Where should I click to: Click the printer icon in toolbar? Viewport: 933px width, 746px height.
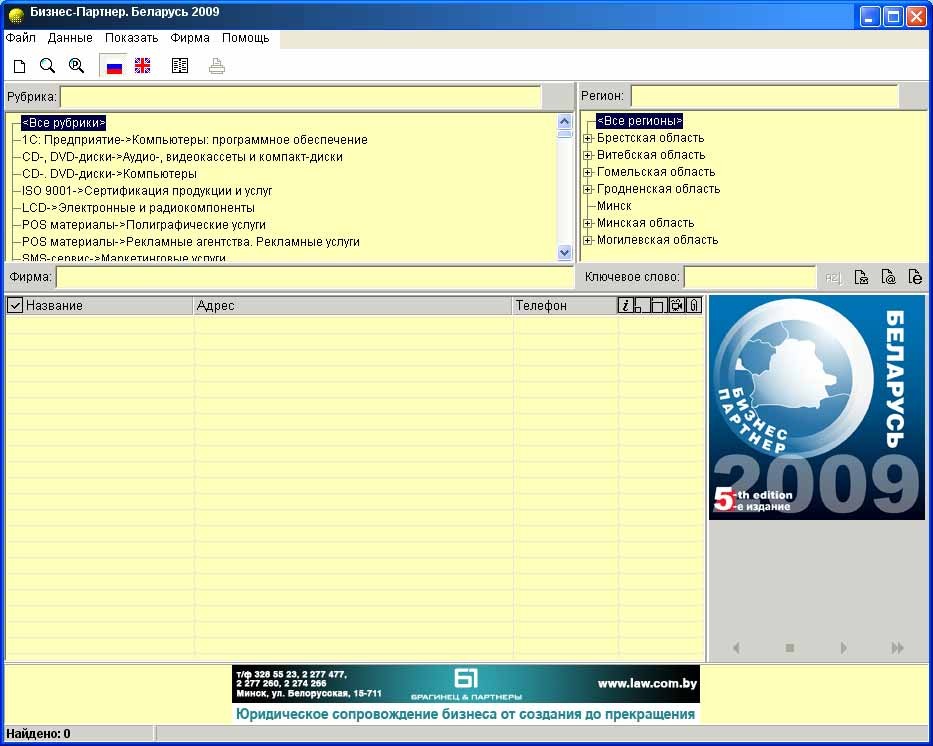[x=217, y=66]
